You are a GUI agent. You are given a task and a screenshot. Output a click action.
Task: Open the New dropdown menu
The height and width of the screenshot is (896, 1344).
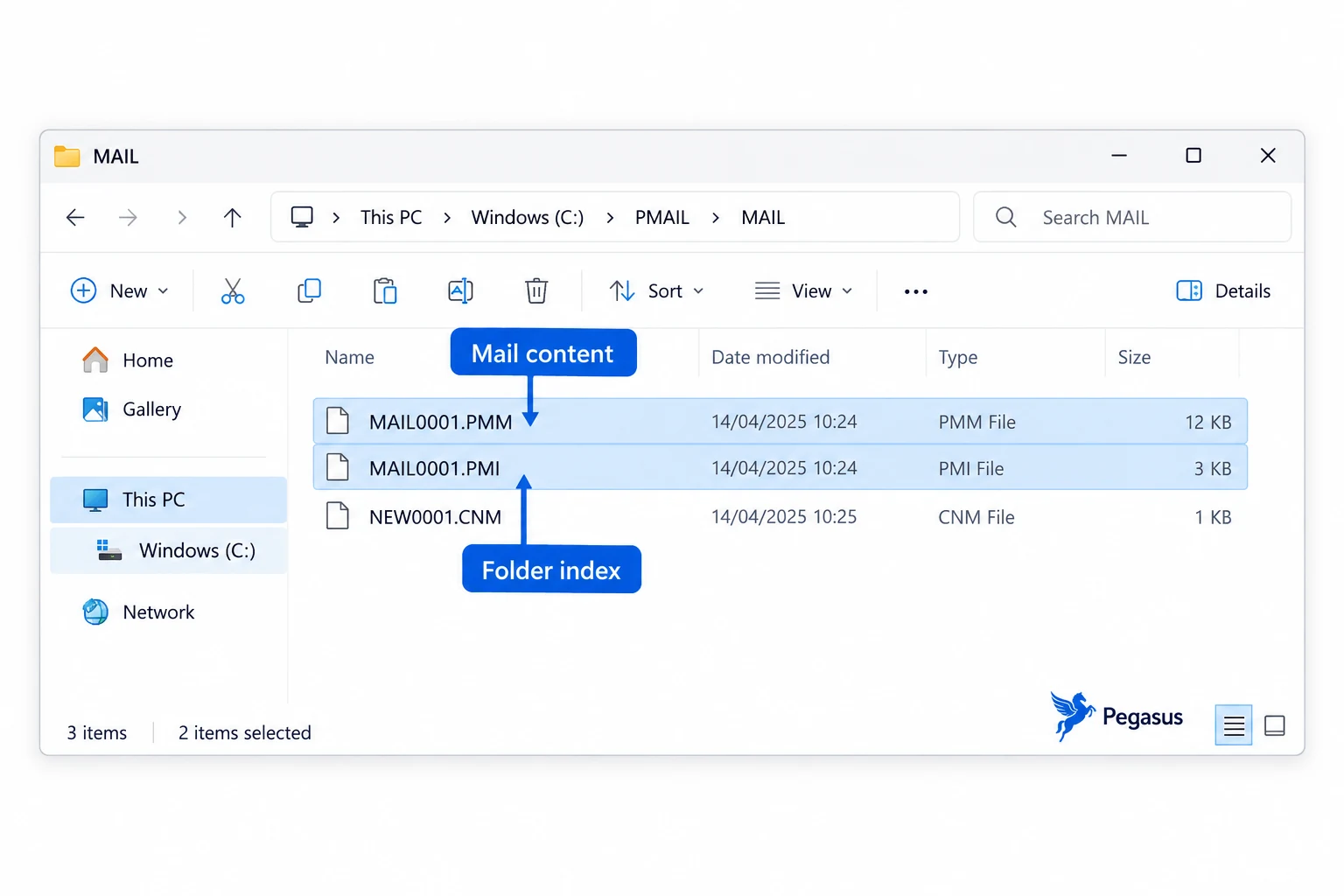point(120,290)
